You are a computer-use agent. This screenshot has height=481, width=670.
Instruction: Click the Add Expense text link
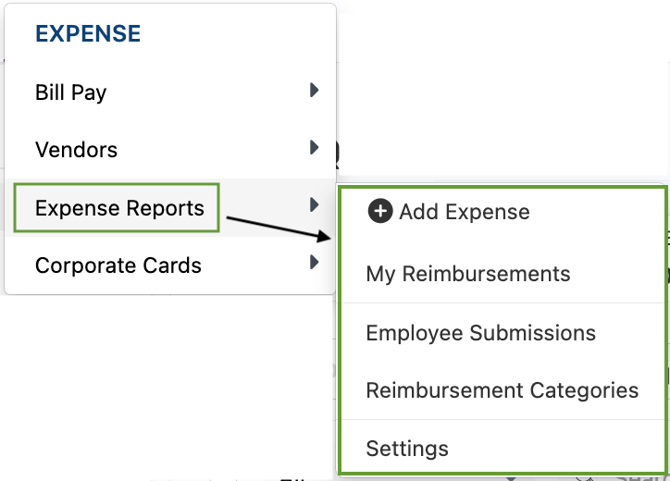pyautogui.click(x=464, y=211)
